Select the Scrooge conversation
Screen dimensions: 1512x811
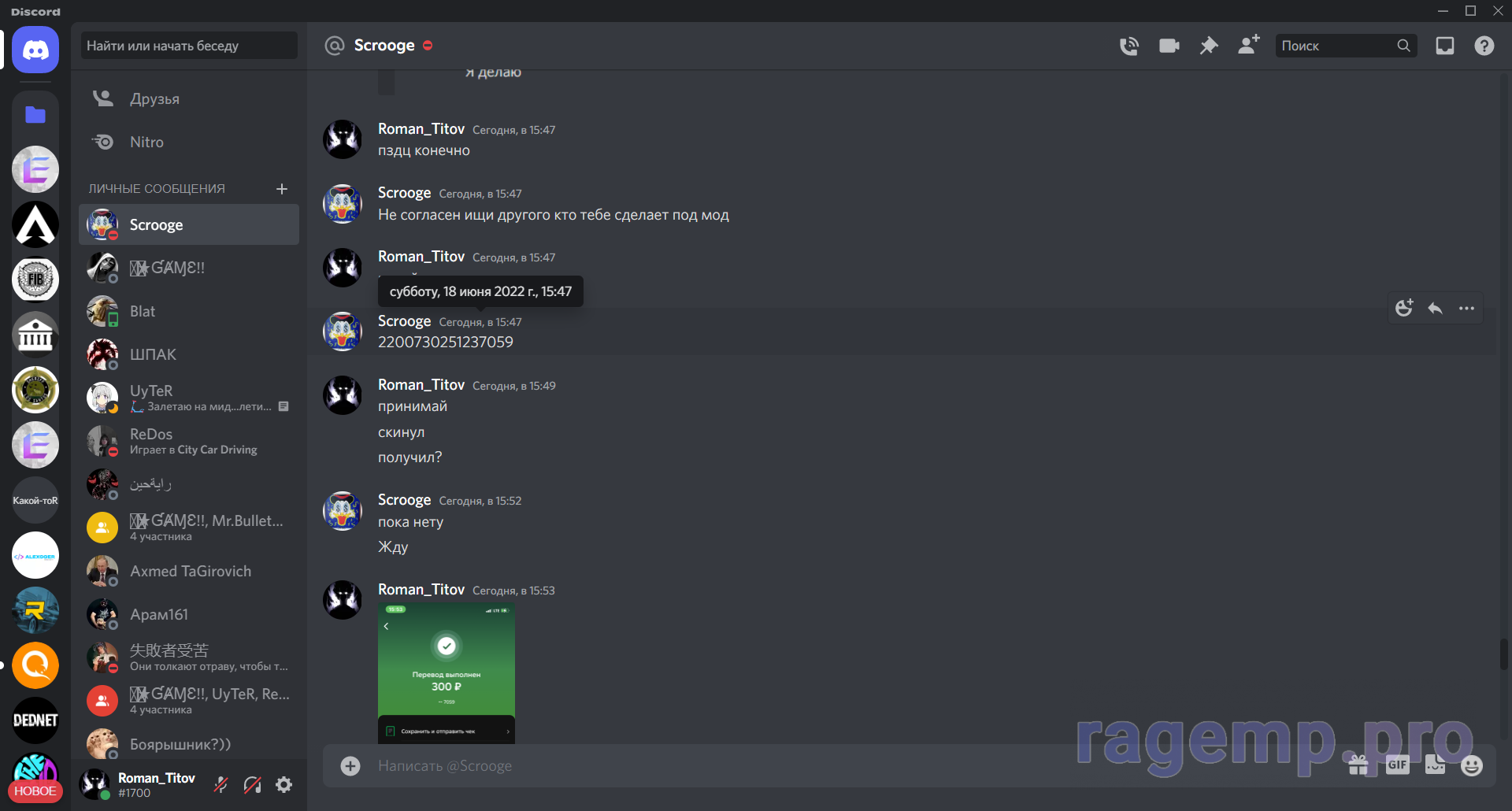(x=189, y=224)
